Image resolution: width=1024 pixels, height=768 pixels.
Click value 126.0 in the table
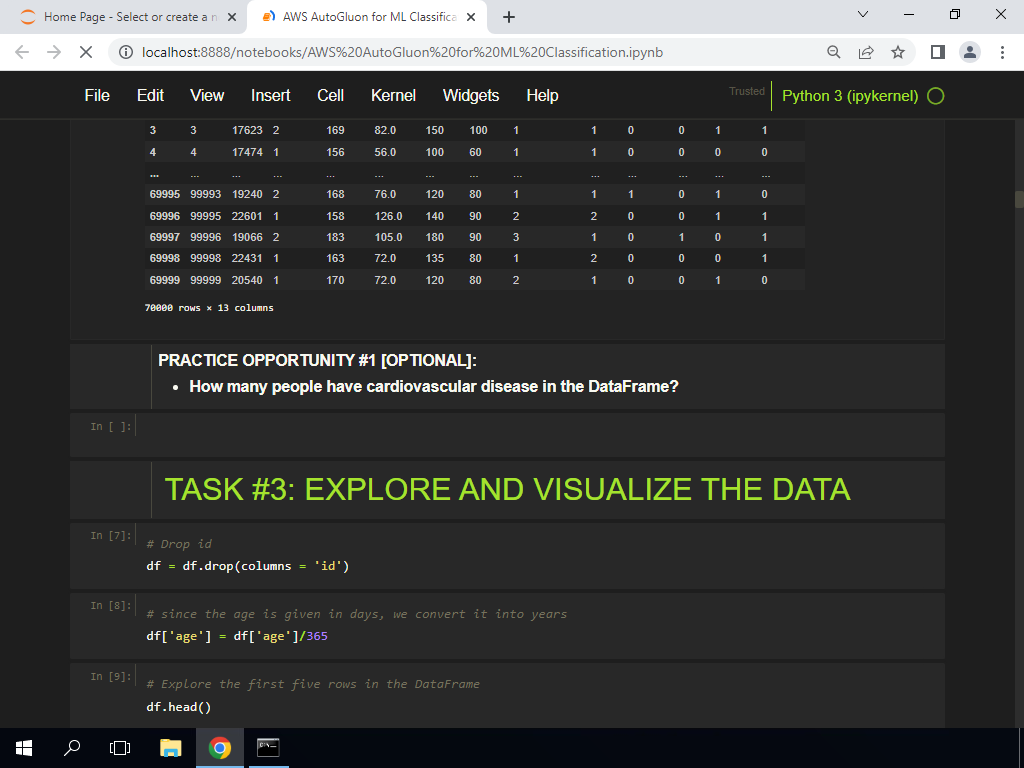(x=388, y=216)
